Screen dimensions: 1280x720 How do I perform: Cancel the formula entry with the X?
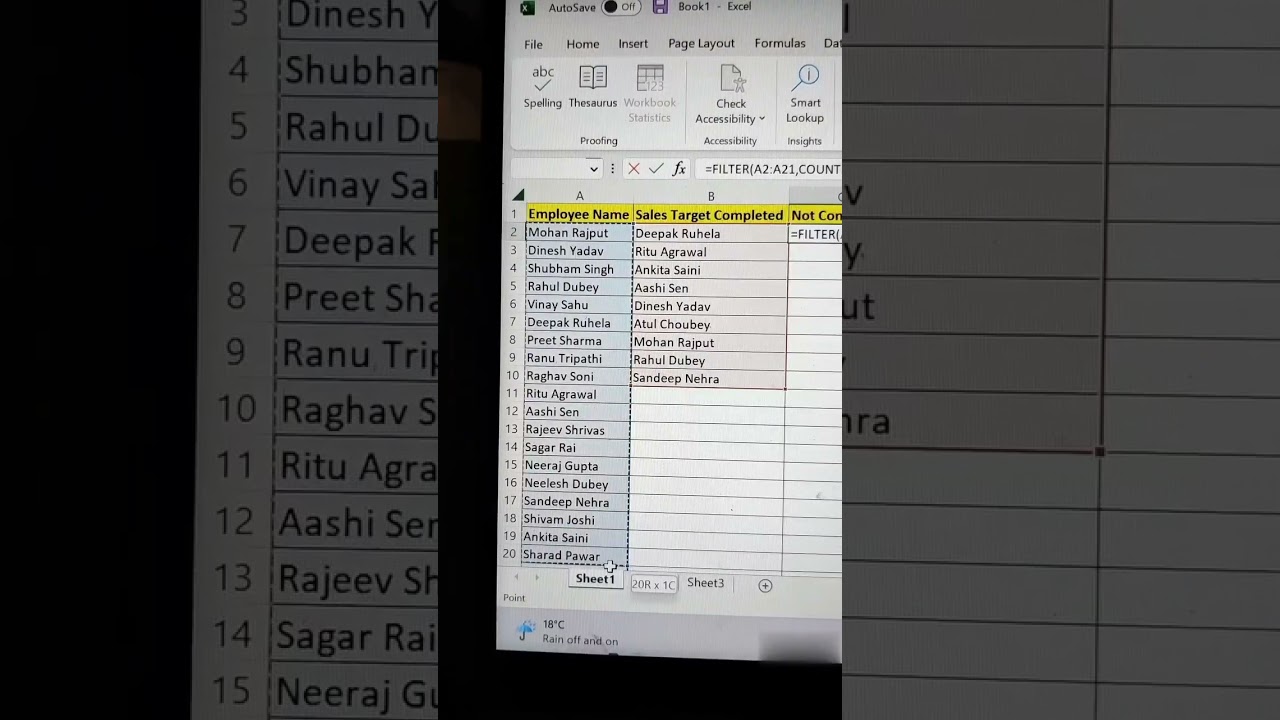tap(633, 169)
